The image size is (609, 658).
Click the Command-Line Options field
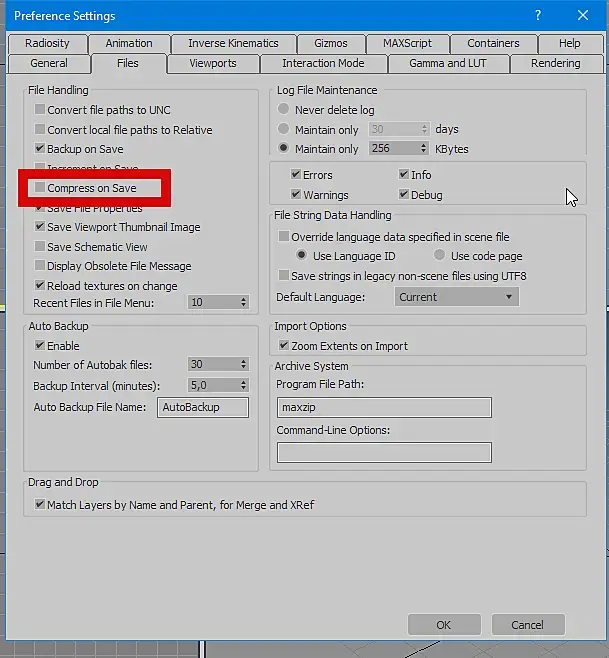384,452
